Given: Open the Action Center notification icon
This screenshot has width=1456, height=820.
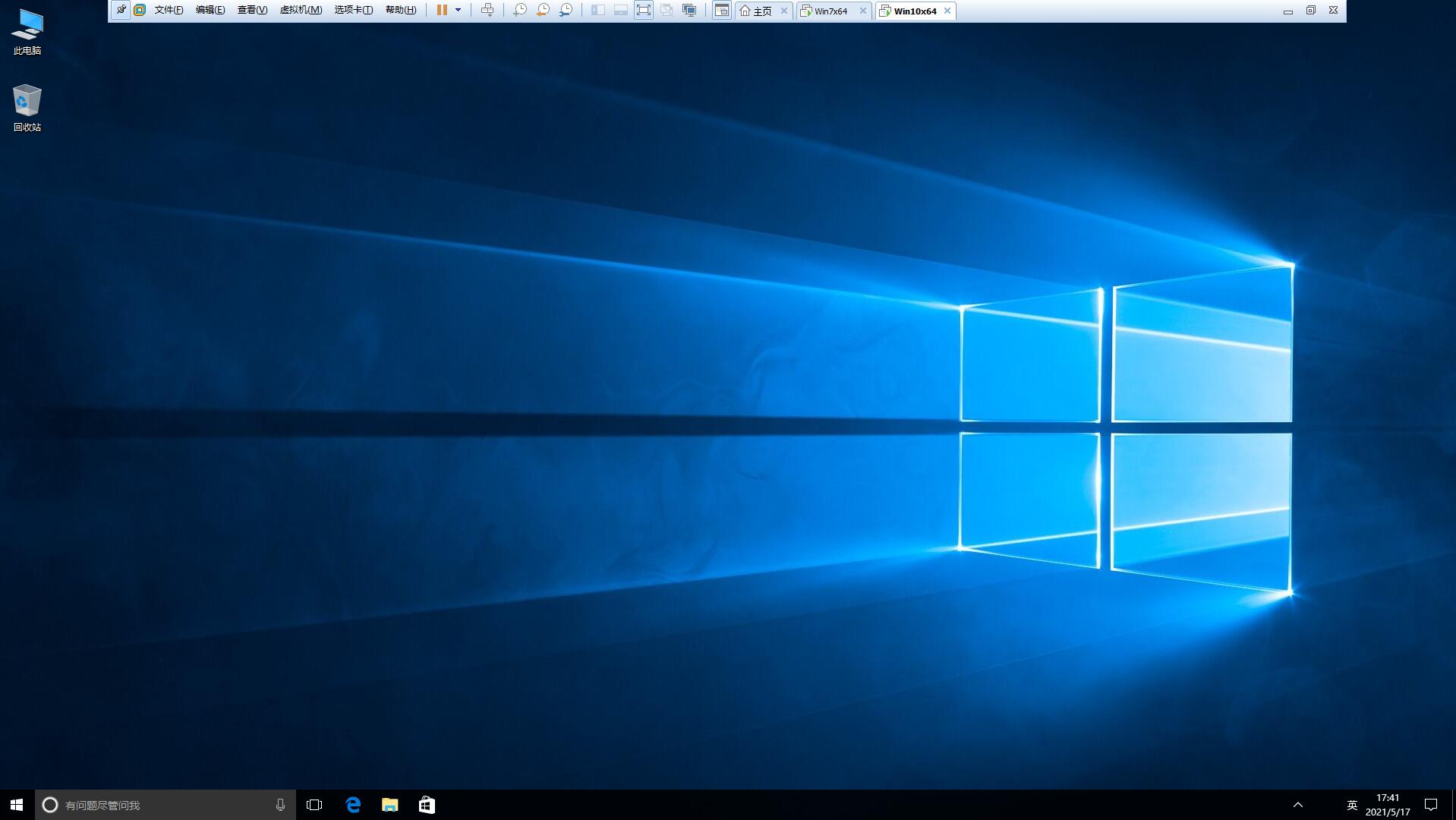Looking at the screenshot, I should pos(1431,805).
